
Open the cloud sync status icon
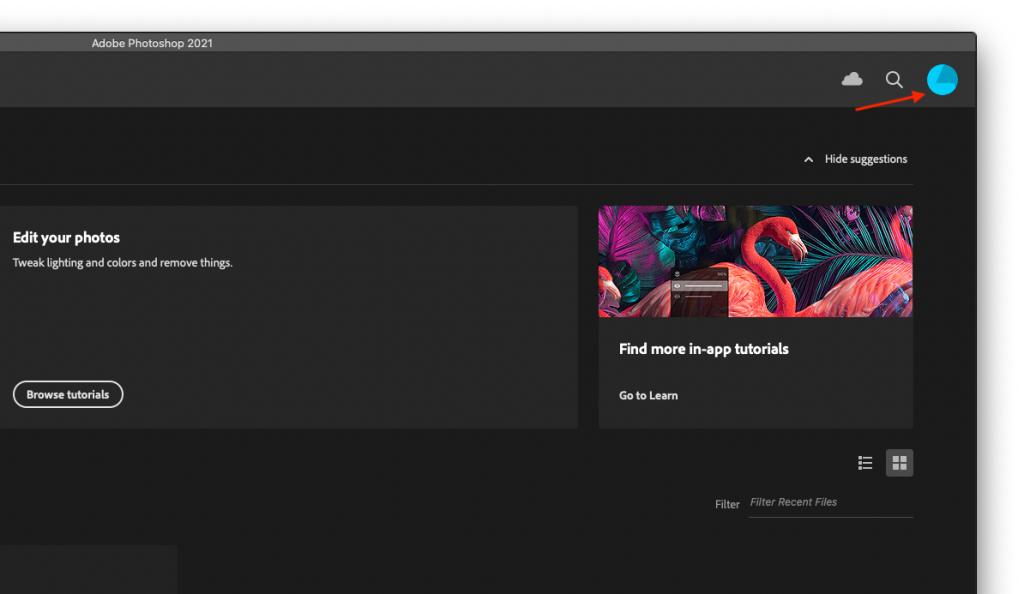pos(852,79)
